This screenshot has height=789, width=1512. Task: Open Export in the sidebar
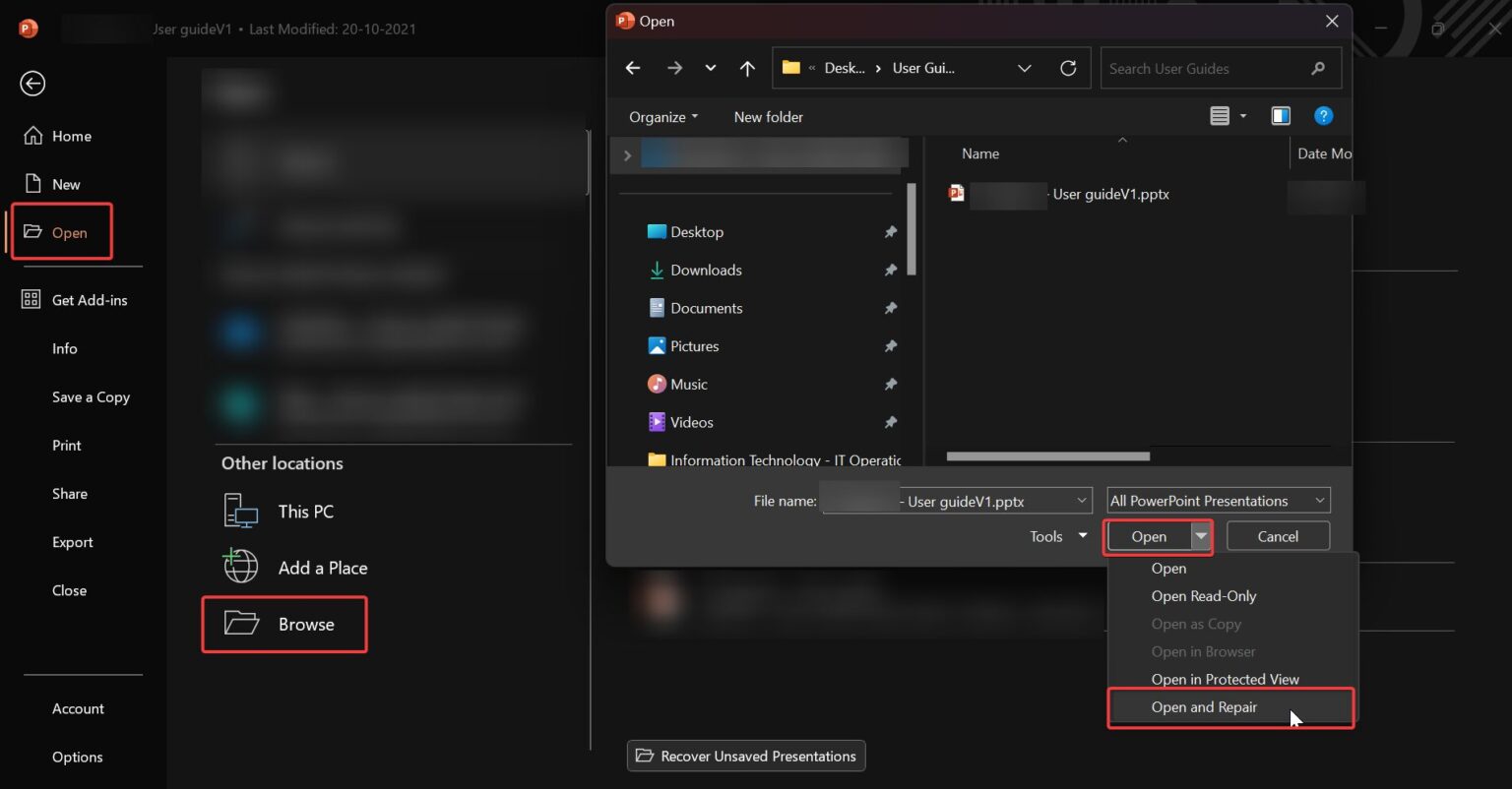point(72,542)
